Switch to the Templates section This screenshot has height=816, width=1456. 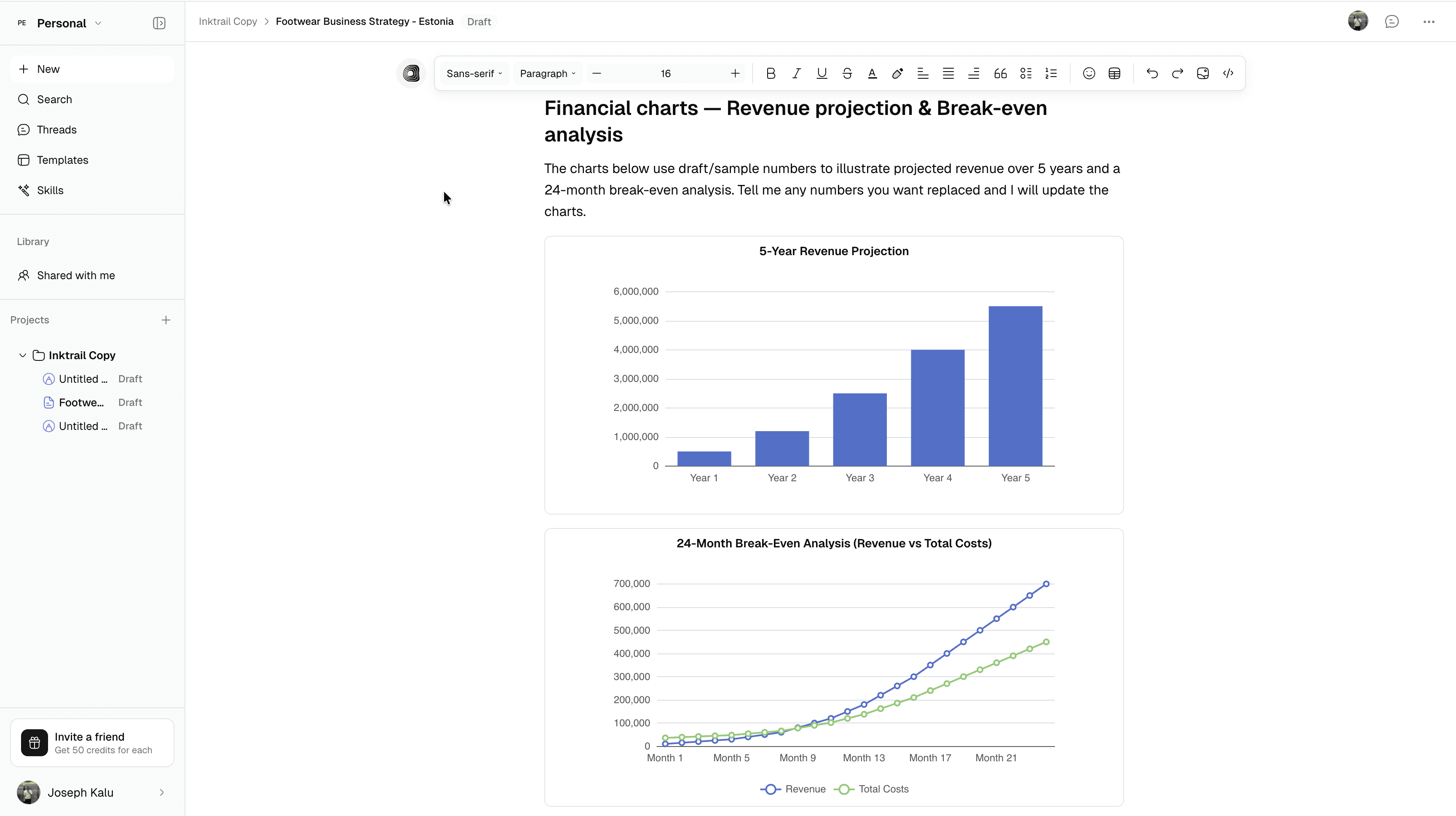coord(62,160)
